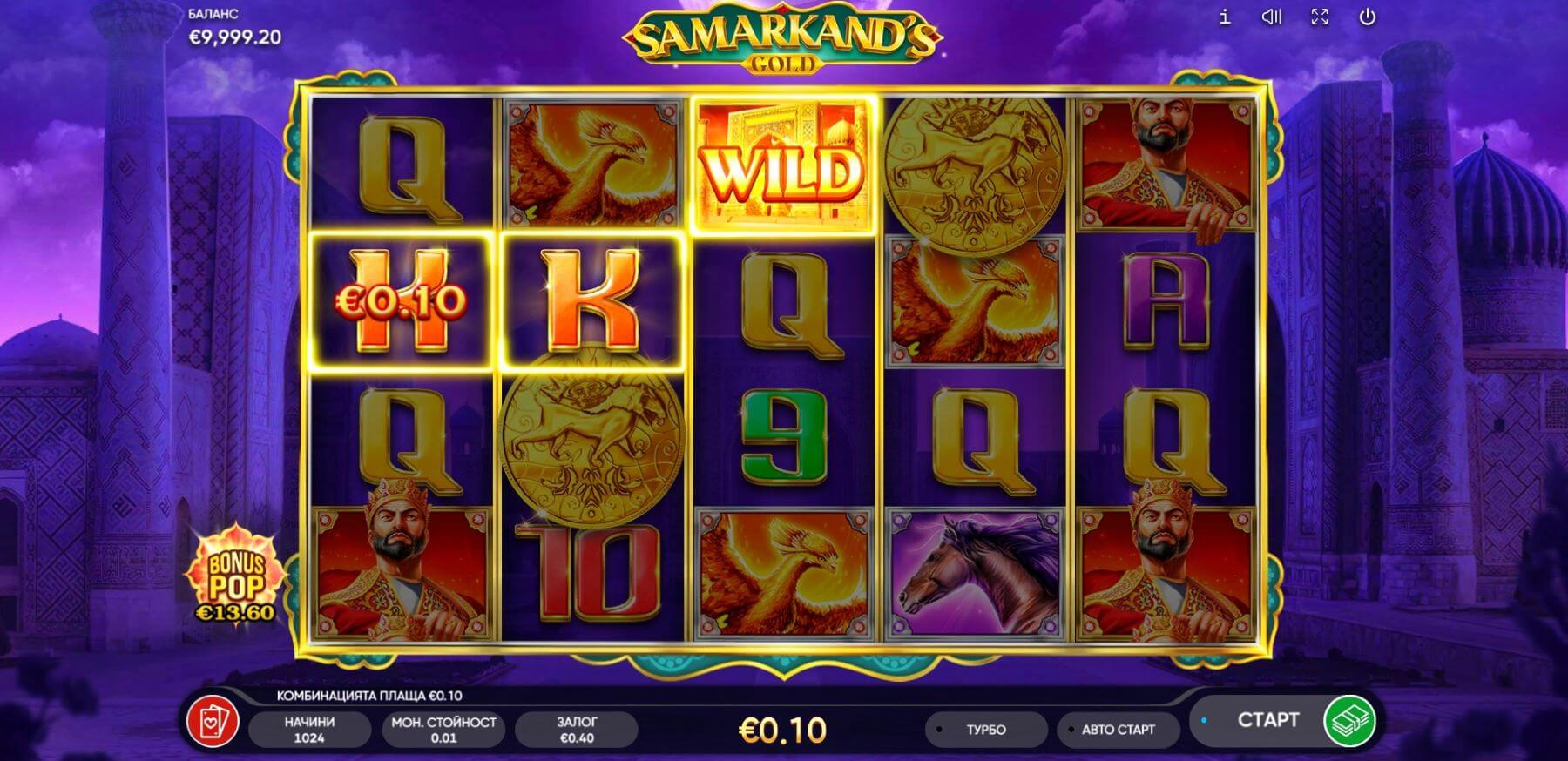Click the Samarkand's Gold logo
1568x761 pixels.
pyautogui.click(x=782, y=41)
